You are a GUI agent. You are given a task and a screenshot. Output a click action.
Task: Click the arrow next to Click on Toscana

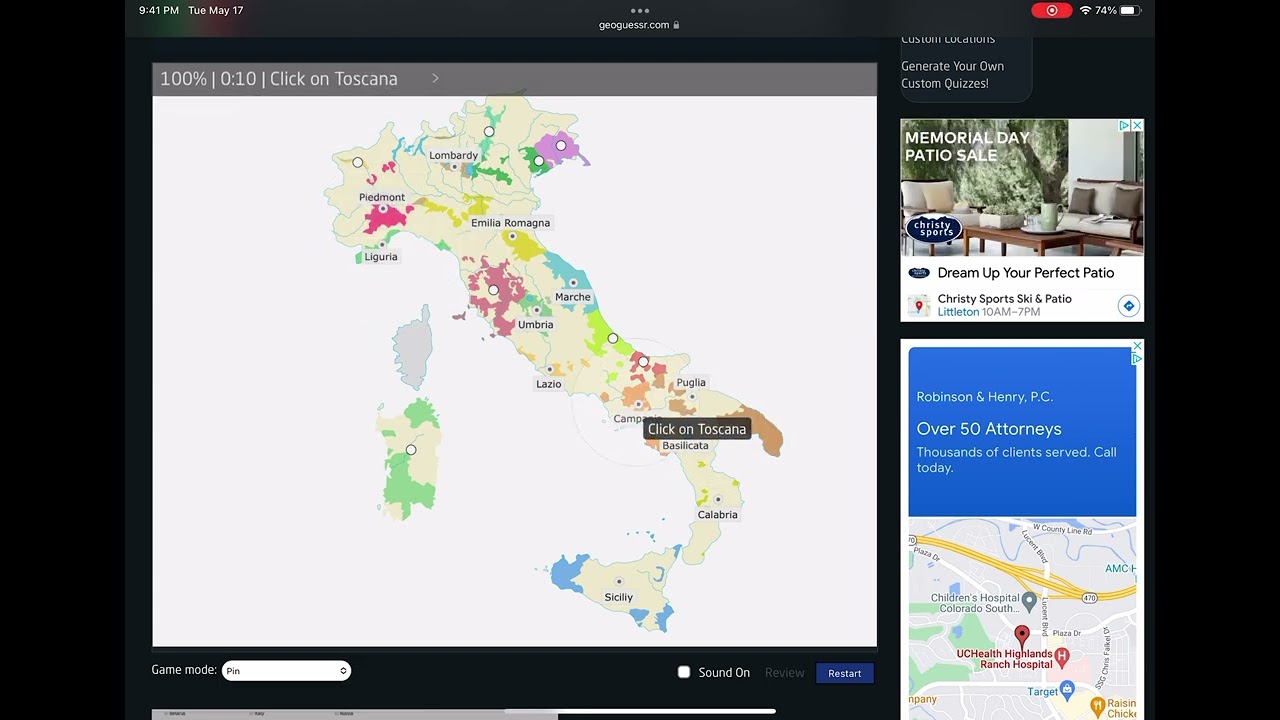(x=435, y=78)
